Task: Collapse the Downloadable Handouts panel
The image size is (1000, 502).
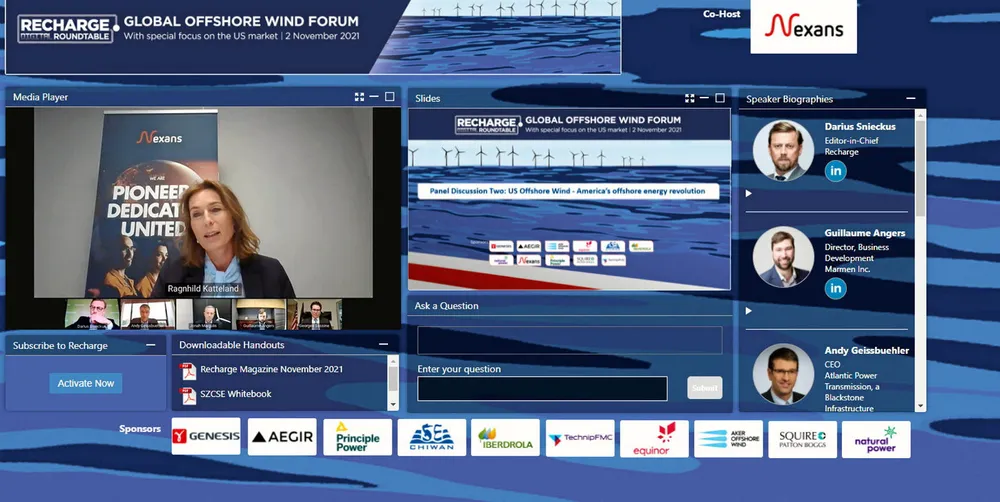Action: point(383,345)
